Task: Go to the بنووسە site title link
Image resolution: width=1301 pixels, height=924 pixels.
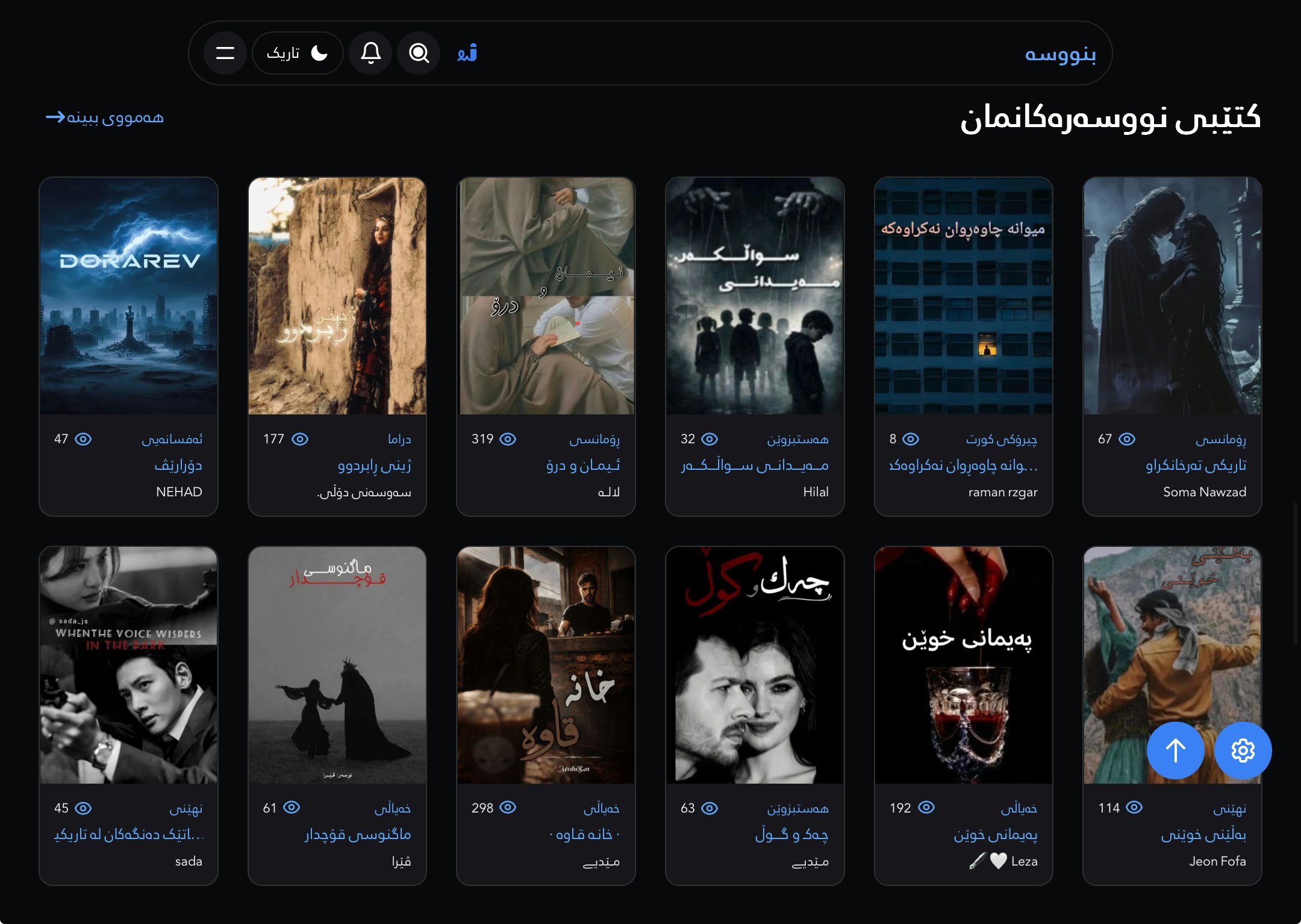Action: click(x=1060, y=54)
